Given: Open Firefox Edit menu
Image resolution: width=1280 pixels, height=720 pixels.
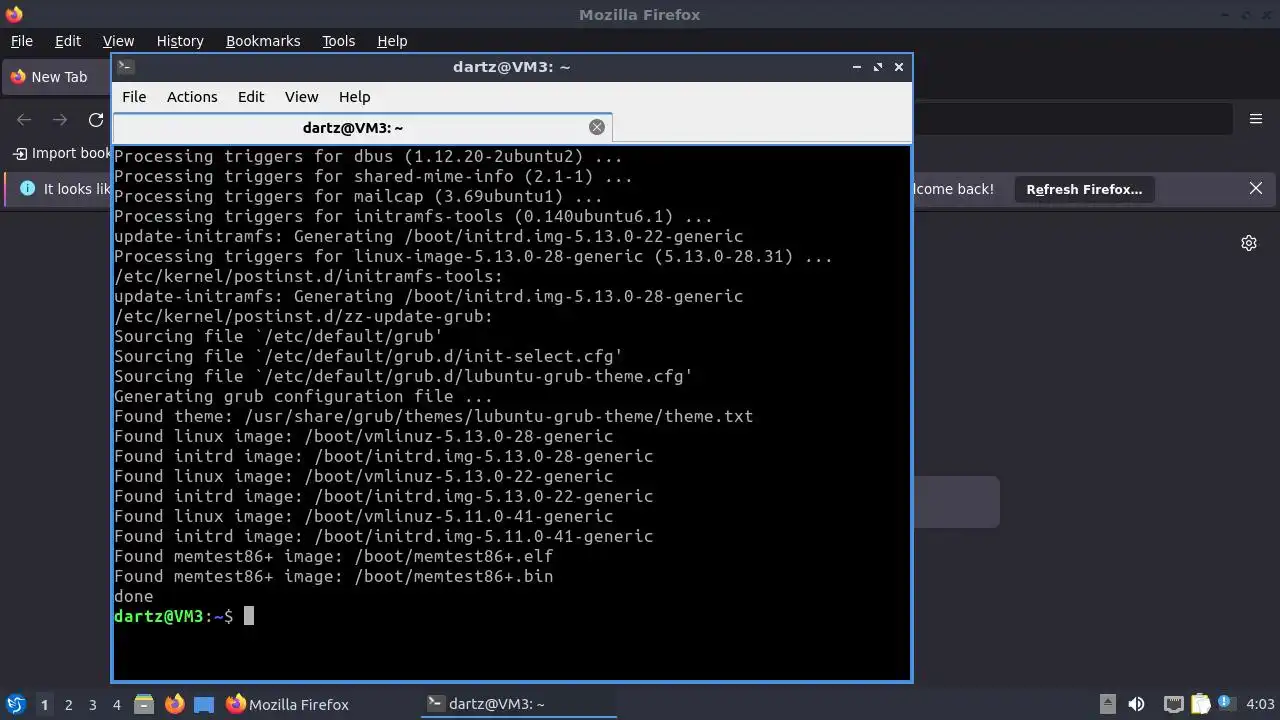Looking at the screenshot, I should click(x=68, y=41).
